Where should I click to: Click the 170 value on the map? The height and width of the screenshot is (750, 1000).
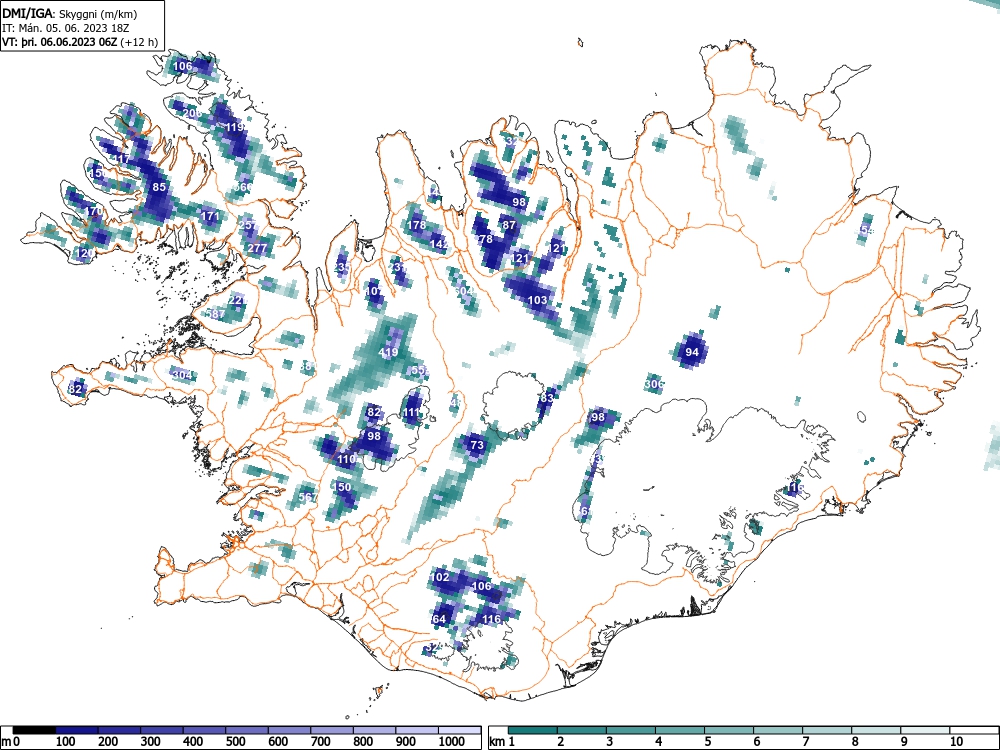(94, 210)
